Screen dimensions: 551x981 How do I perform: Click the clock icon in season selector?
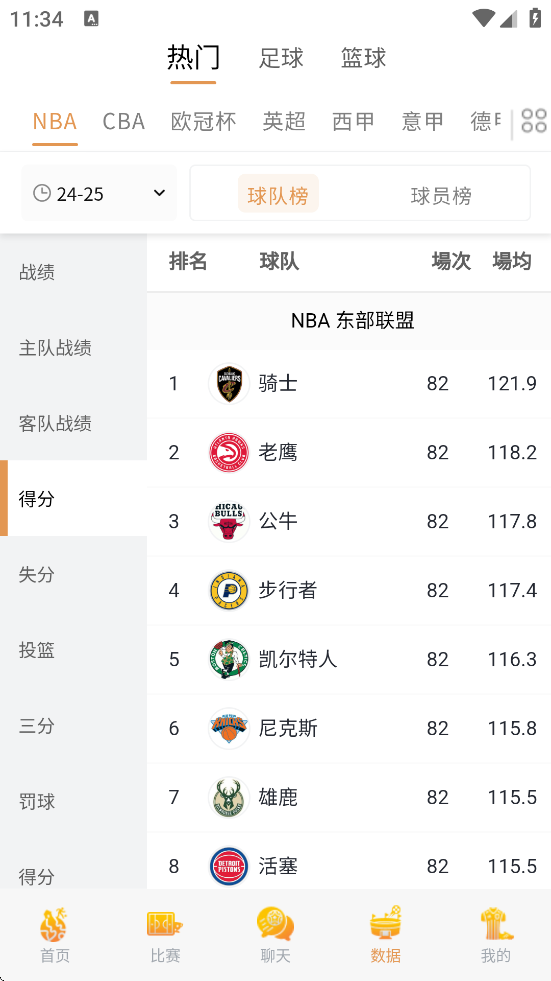42,193
